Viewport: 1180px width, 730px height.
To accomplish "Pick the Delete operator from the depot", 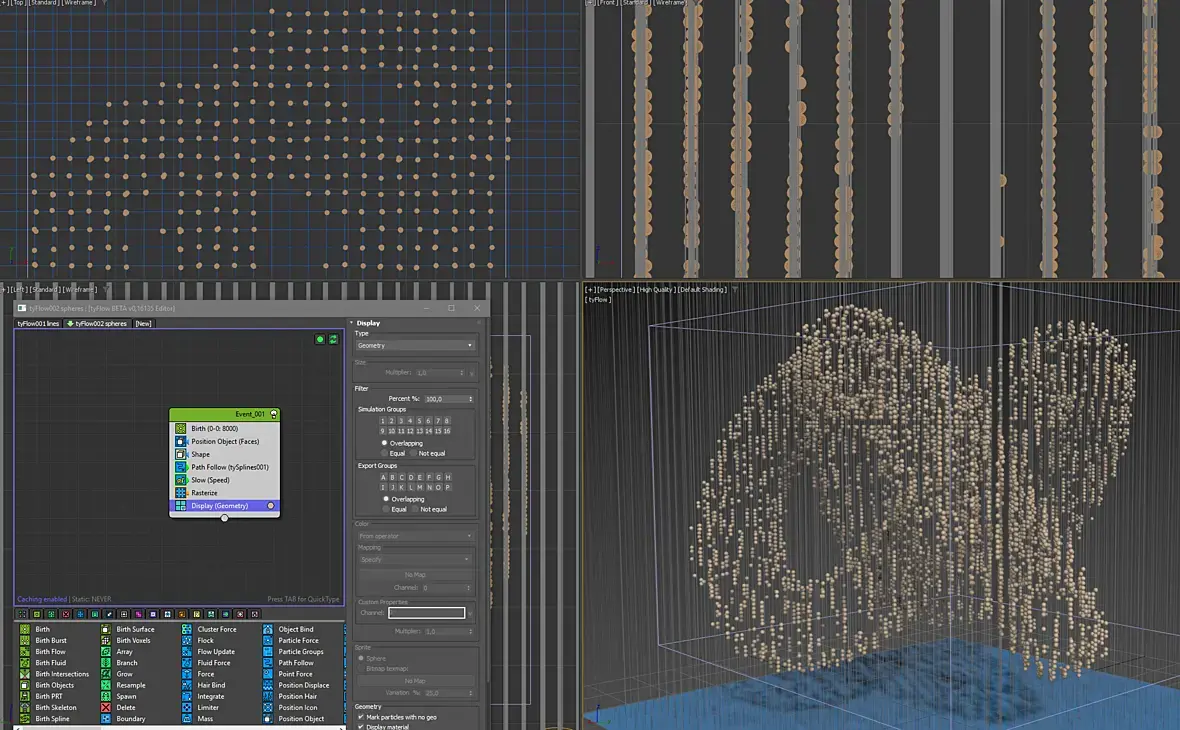I will pyautogui.click(x=106, y=707).
